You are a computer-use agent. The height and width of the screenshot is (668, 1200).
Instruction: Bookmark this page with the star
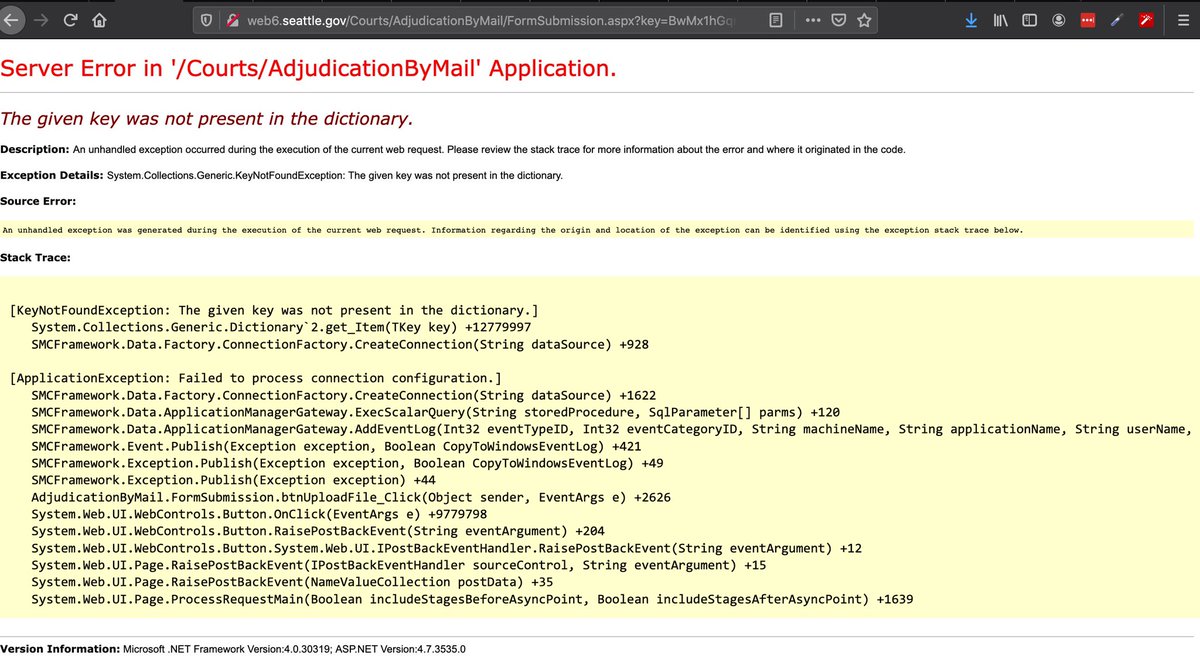click(x=864, y=20)
